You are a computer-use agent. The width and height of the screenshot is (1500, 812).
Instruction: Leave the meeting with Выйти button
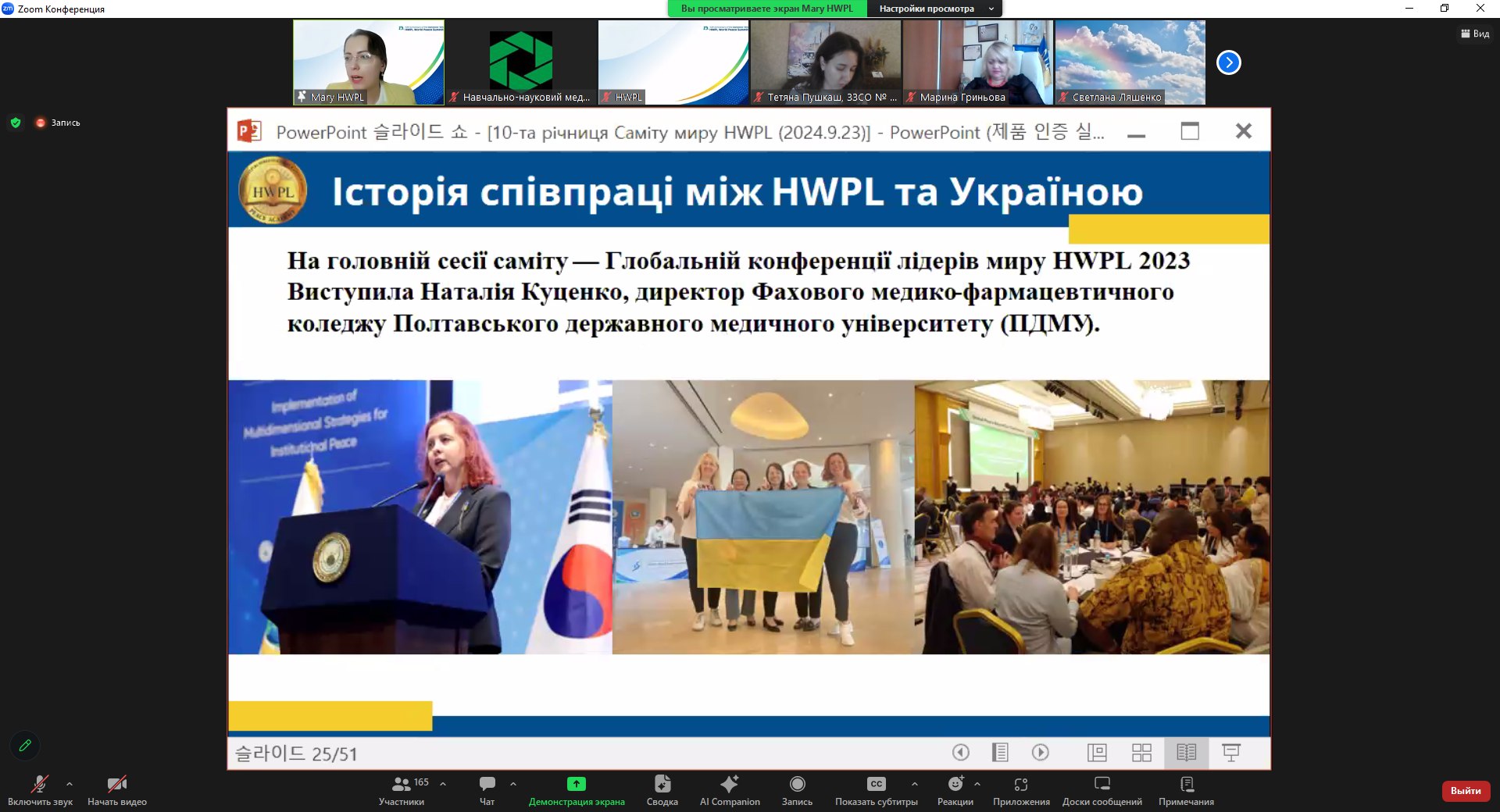click(x=1466, y=791)
